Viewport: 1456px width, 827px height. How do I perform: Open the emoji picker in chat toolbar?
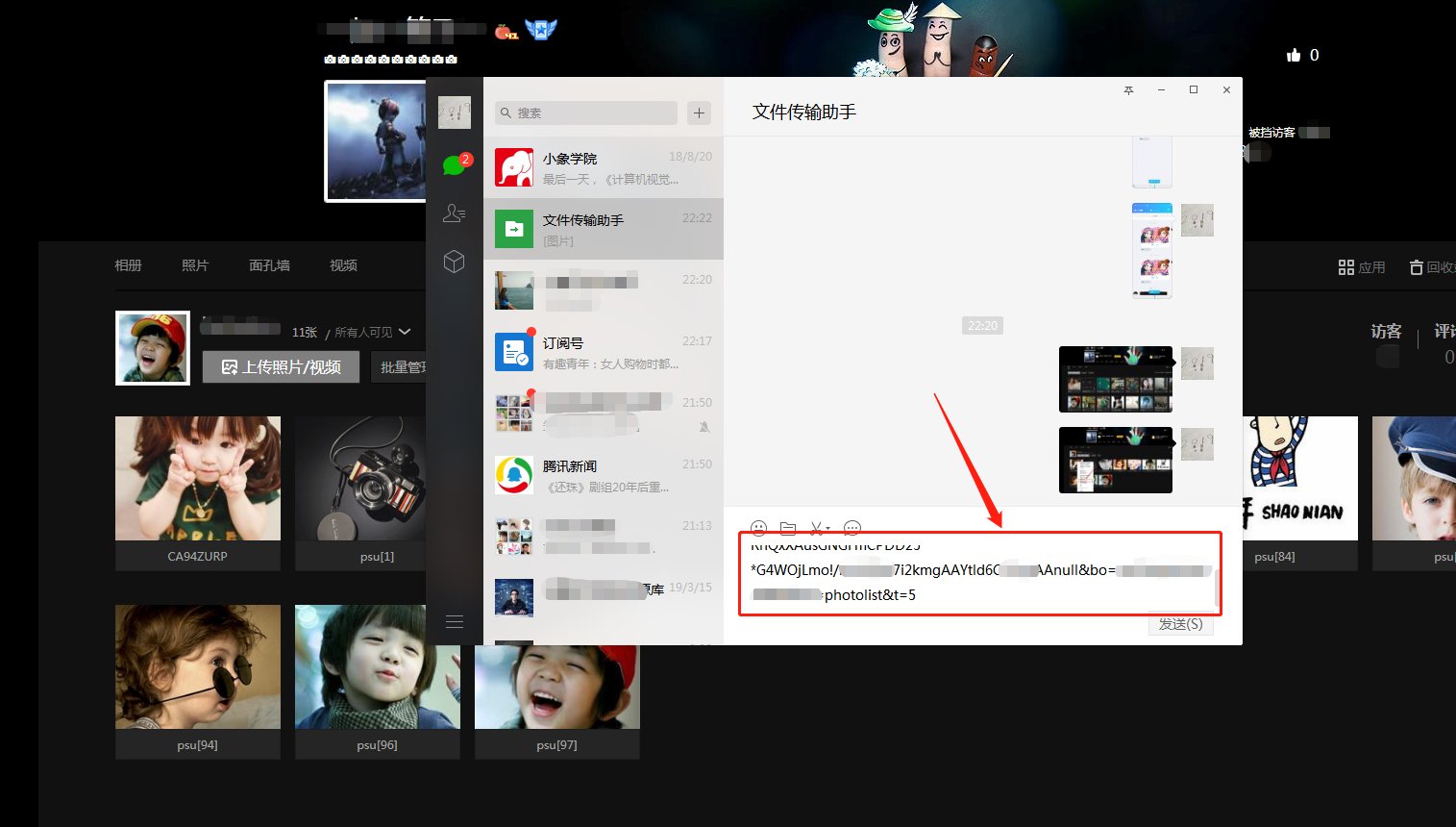[758, 528]
